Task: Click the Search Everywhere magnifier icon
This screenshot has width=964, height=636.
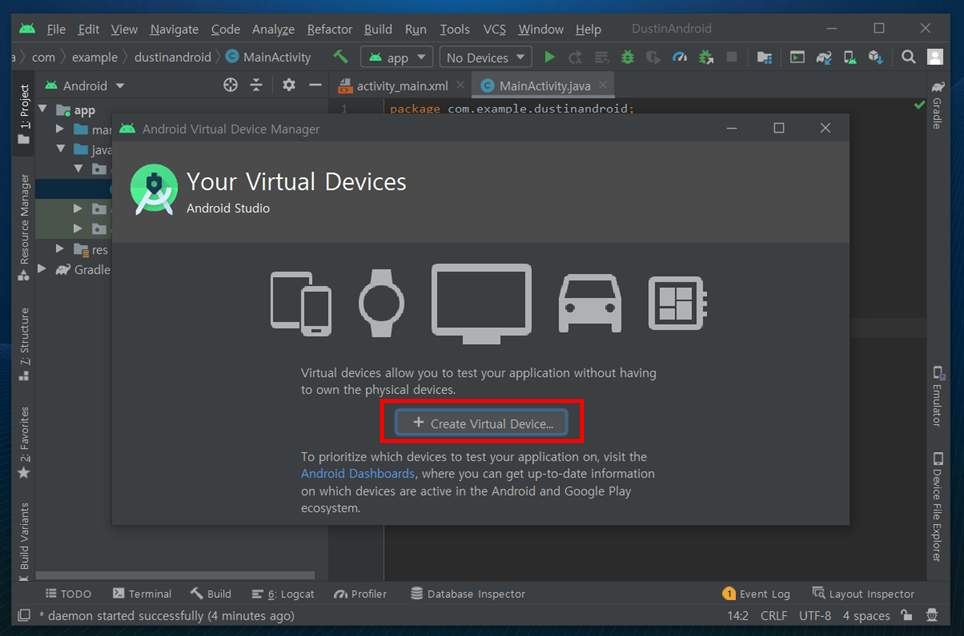Action: click(908, 57)
